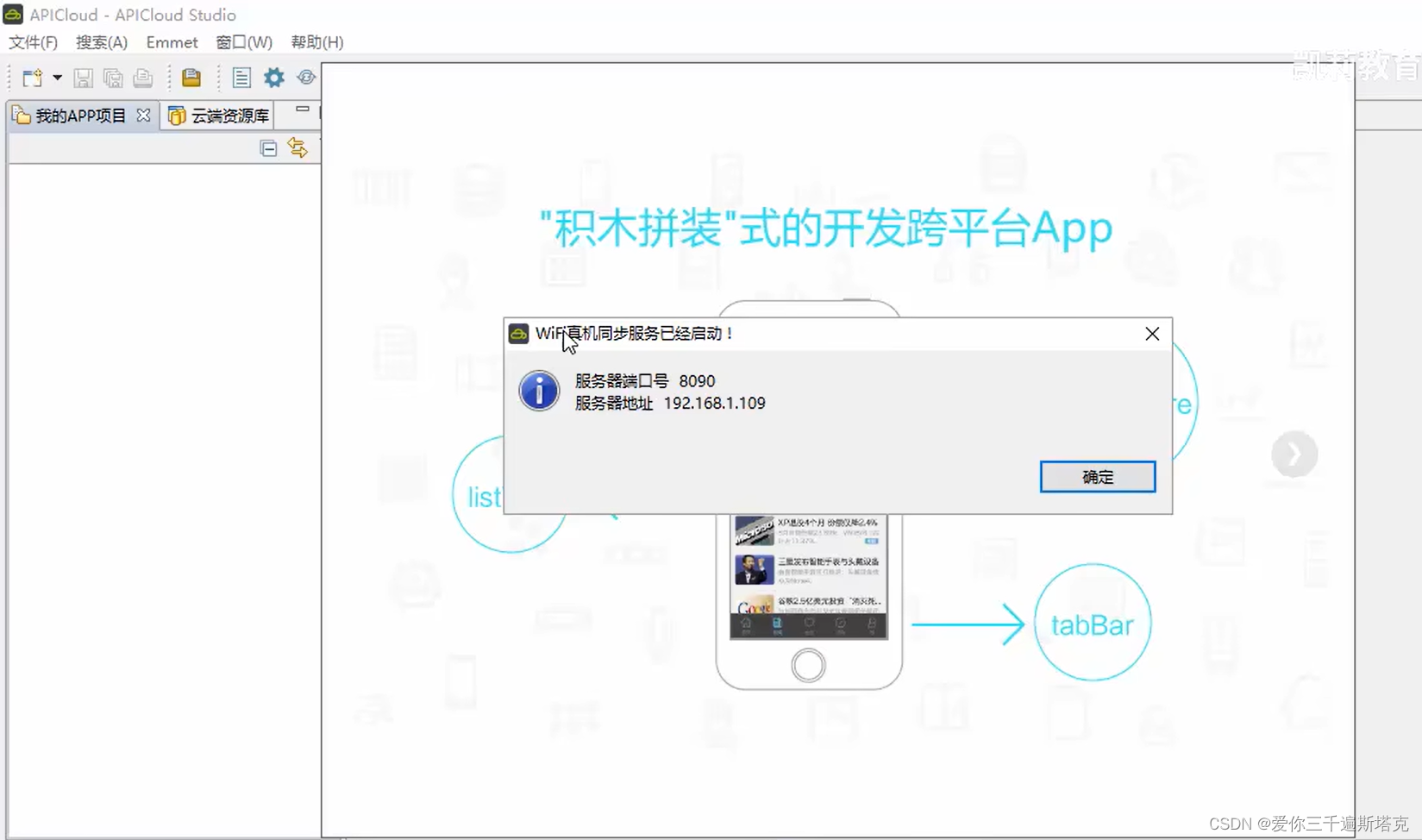Open the 文件(F) menu
Viewport: 1422px width, 840px height.
click(32, 41)
